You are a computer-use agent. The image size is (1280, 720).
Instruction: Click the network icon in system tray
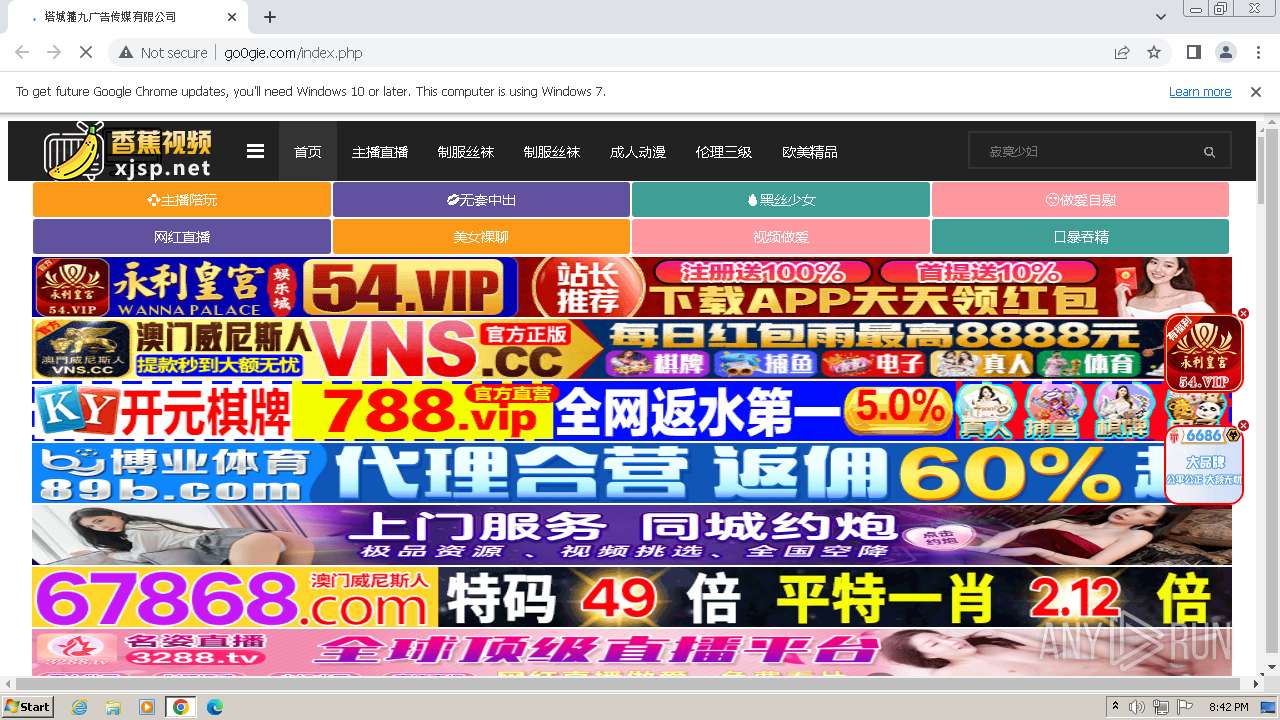point(1161,707)
